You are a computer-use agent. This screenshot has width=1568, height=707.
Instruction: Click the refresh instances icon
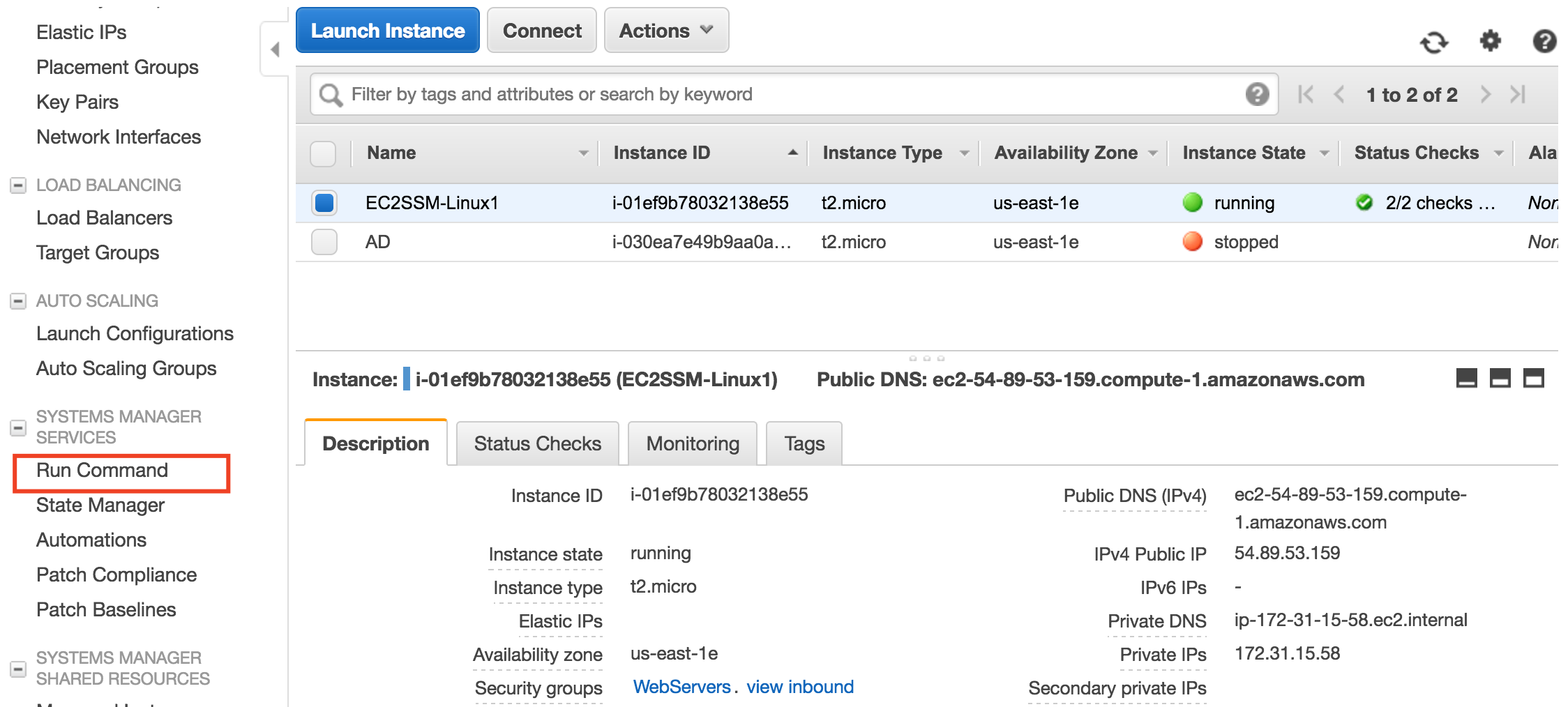pos(1433,42)
